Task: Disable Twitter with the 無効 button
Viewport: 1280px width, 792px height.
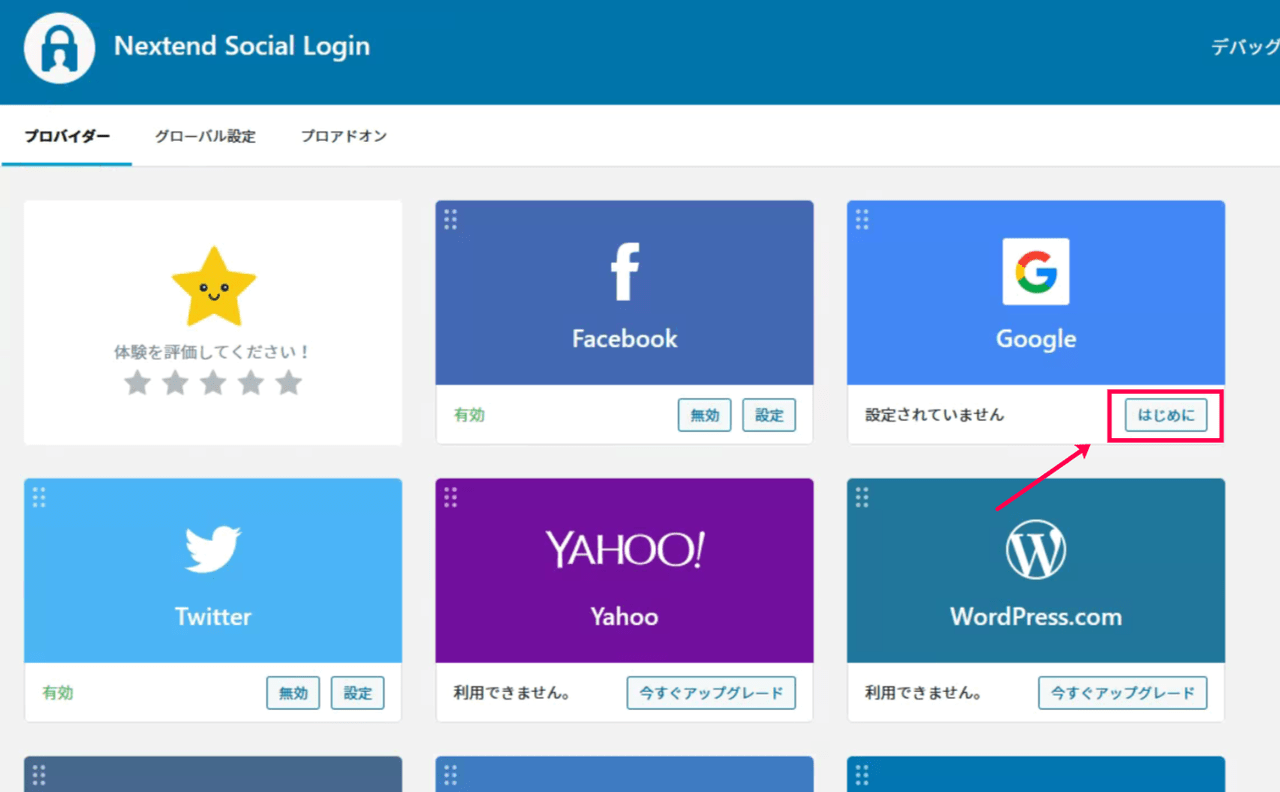Action: (293, 693)
